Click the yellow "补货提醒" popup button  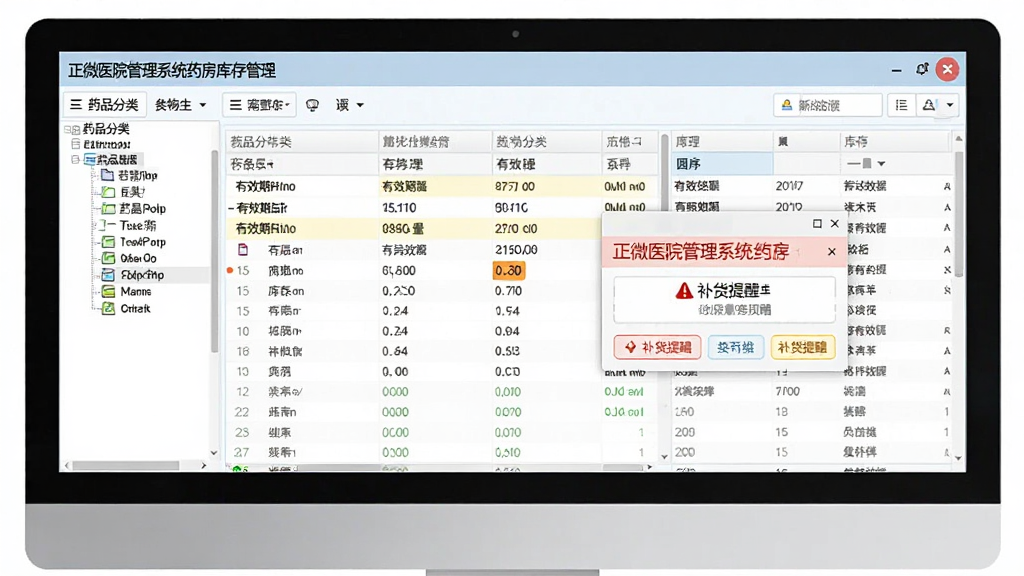pos(803,347)
